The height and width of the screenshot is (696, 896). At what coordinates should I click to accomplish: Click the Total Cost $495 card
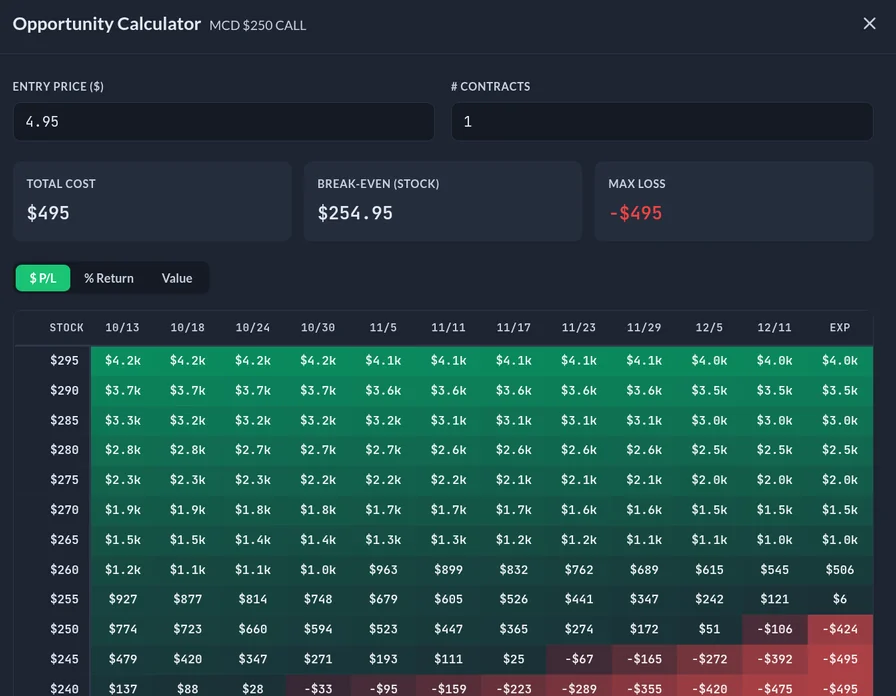coord(152,201)
